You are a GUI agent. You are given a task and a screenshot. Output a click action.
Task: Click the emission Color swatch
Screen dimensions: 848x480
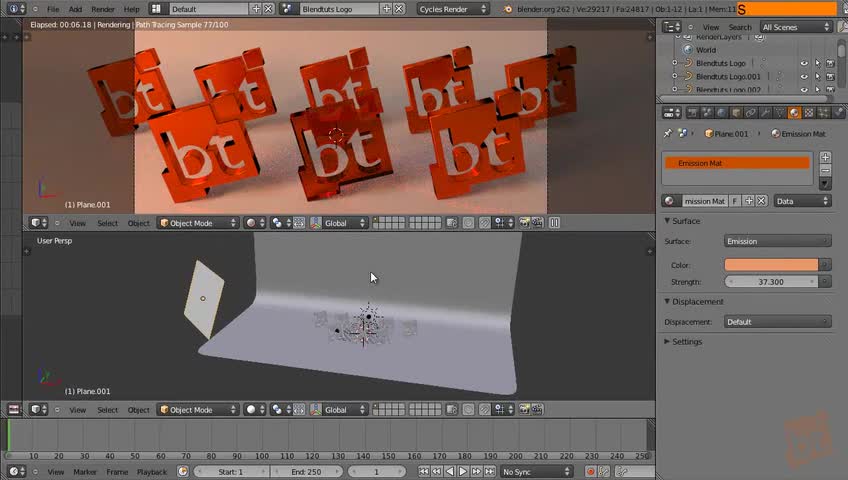[771, 264]
